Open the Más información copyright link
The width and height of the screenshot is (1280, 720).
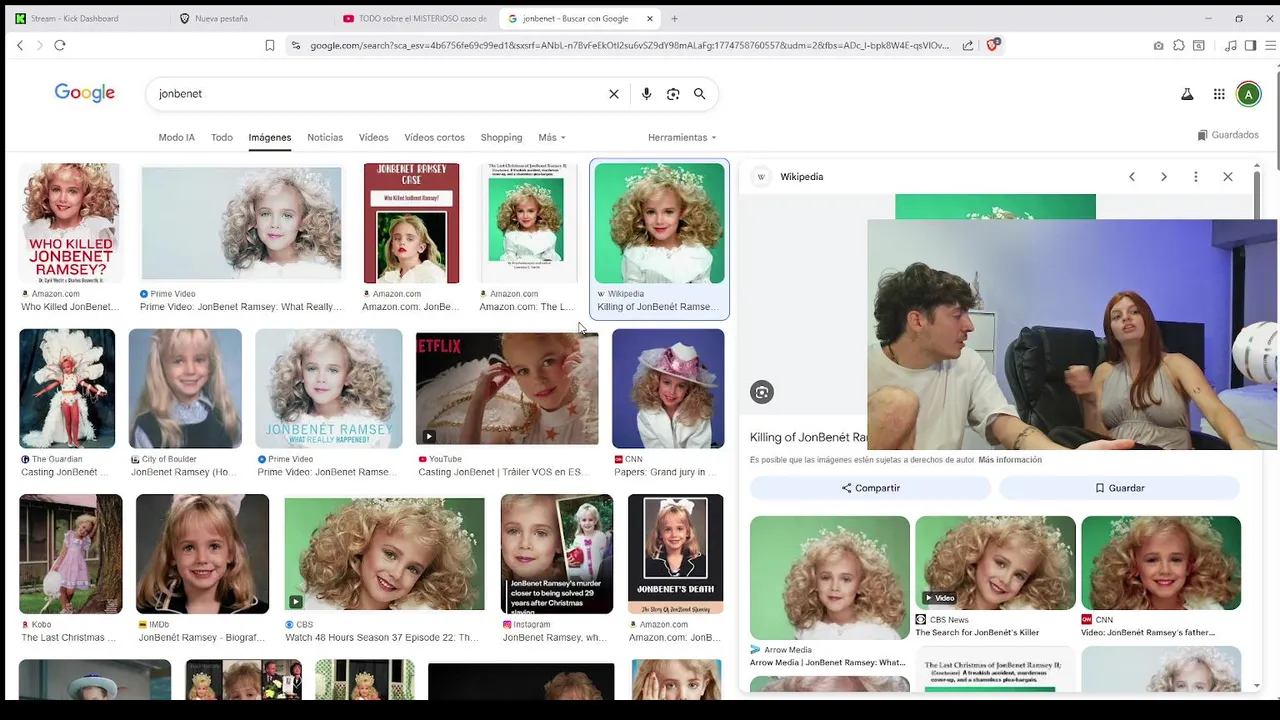[x=1010, y=460]
